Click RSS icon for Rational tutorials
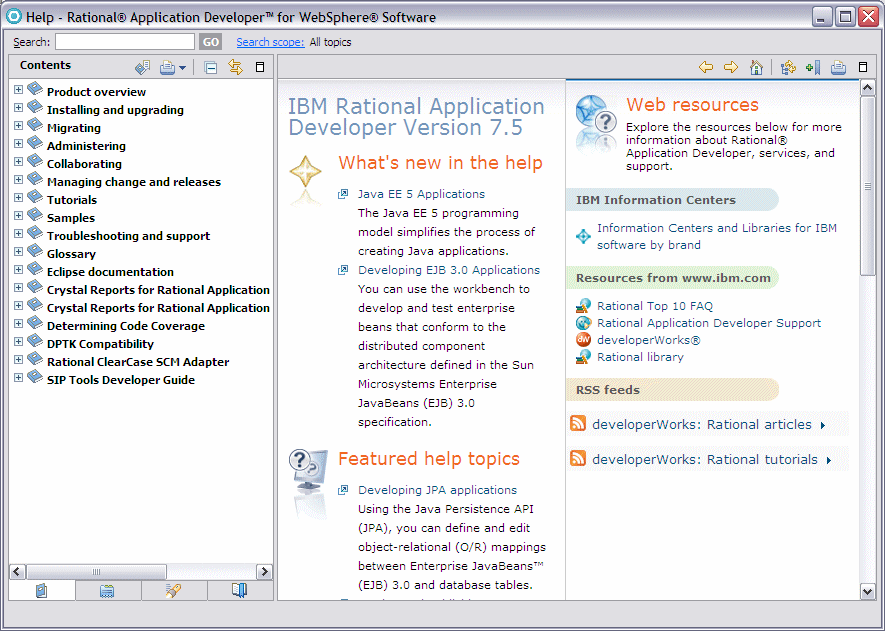 [578, 458]
